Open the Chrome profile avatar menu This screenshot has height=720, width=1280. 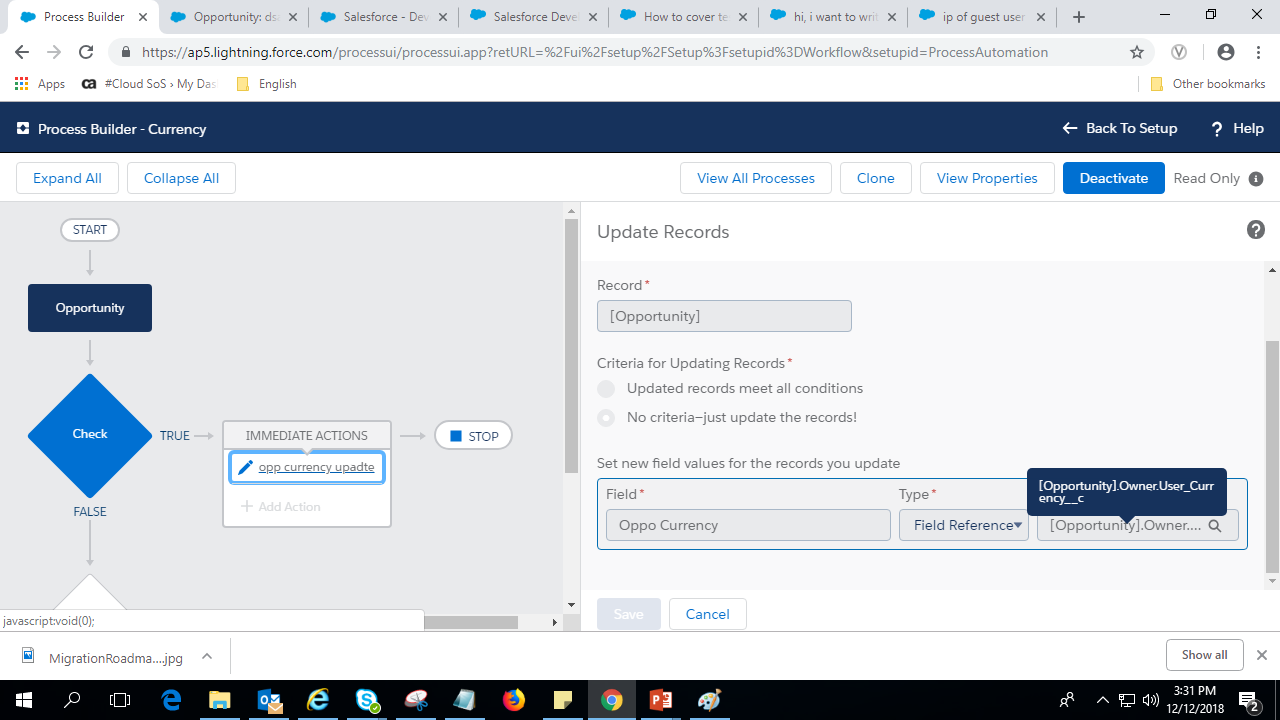1225,52
